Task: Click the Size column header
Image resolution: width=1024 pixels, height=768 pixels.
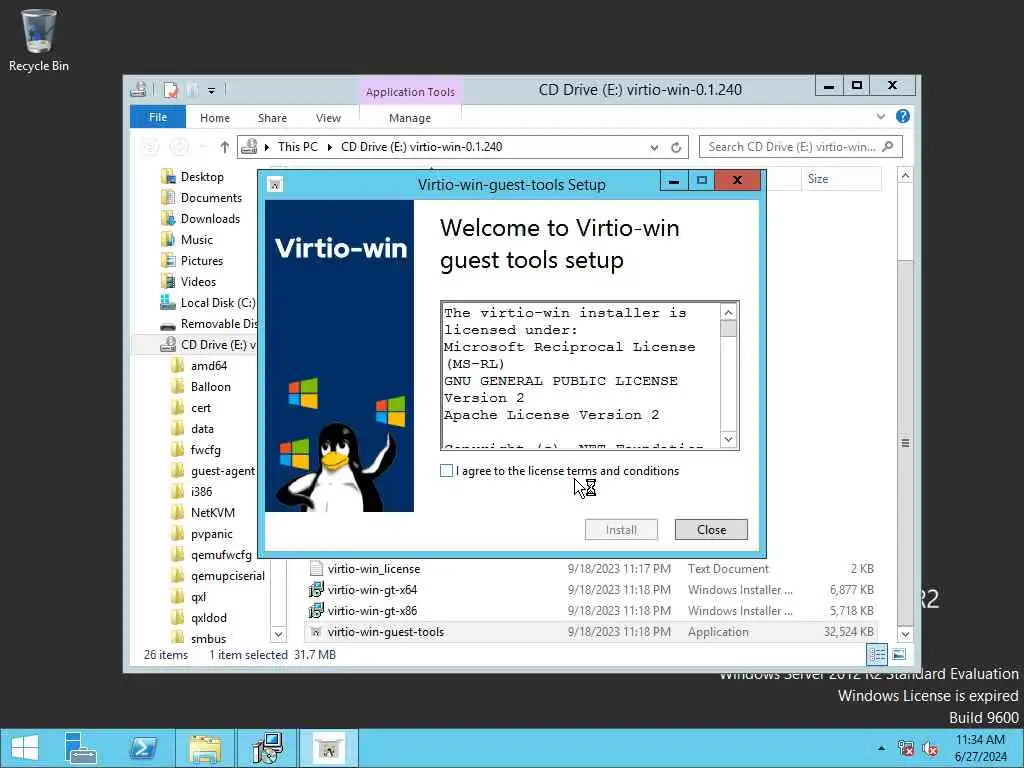Action: pyautogui.click(x=841, y=179)
